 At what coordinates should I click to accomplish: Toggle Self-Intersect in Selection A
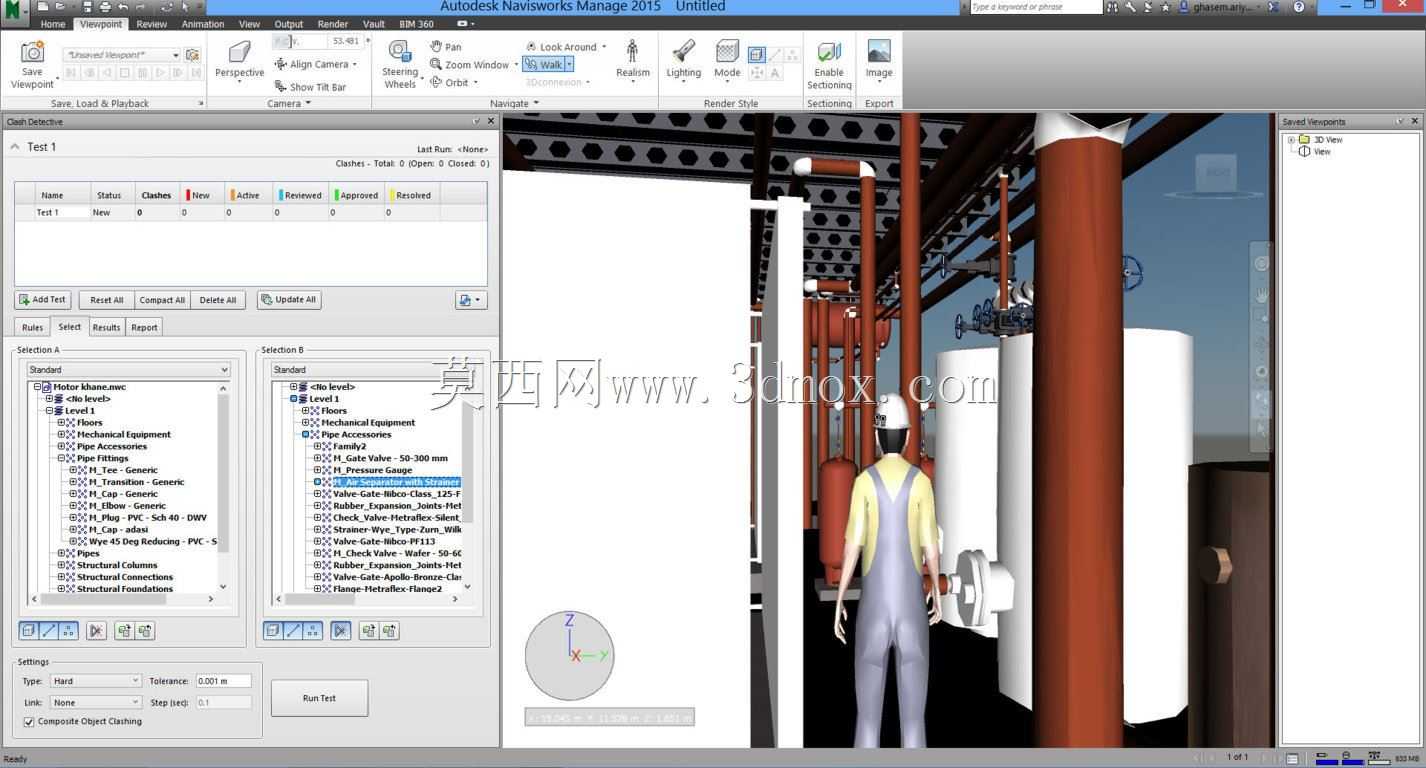96,631
